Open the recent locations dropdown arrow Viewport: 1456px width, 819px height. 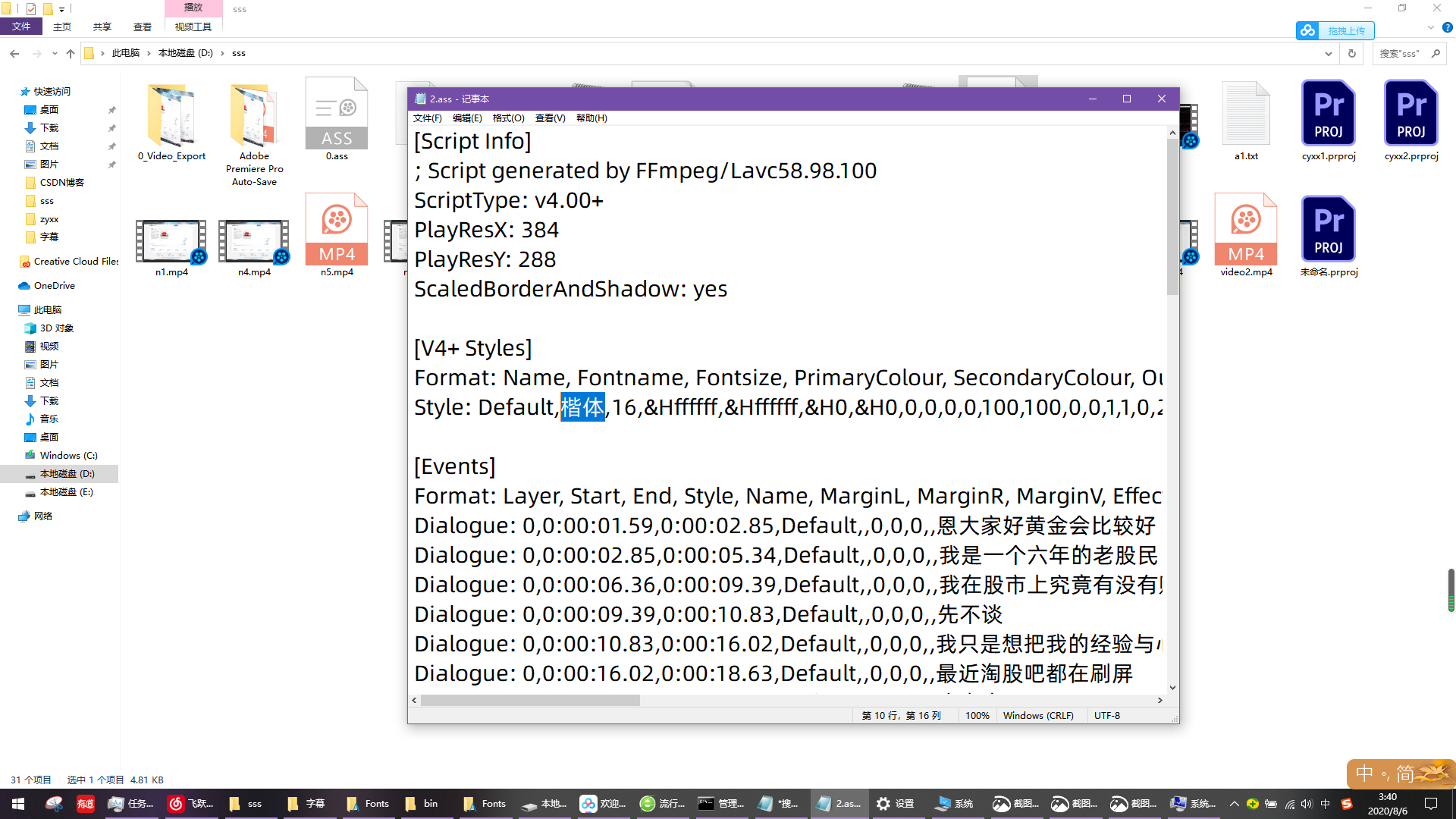pos(55,53)
